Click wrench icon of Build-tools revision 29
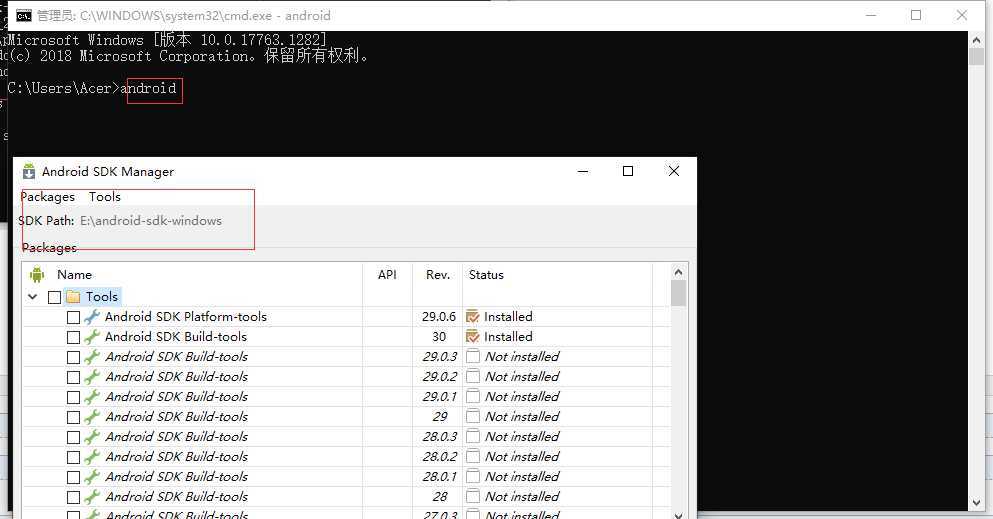This screenshot has width=993, height=519. [x=92, y=416]
